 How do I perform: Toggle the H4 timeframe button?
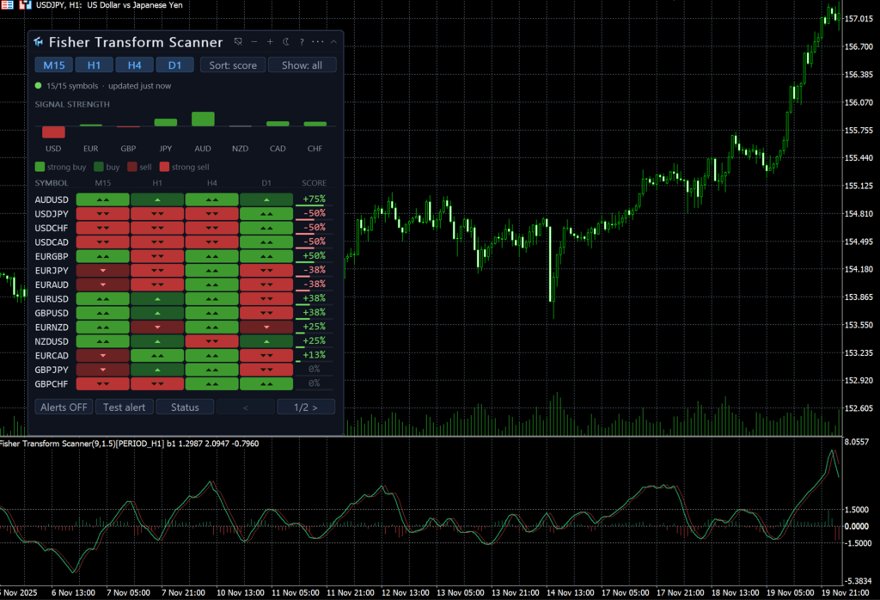(x=135, y=65)
